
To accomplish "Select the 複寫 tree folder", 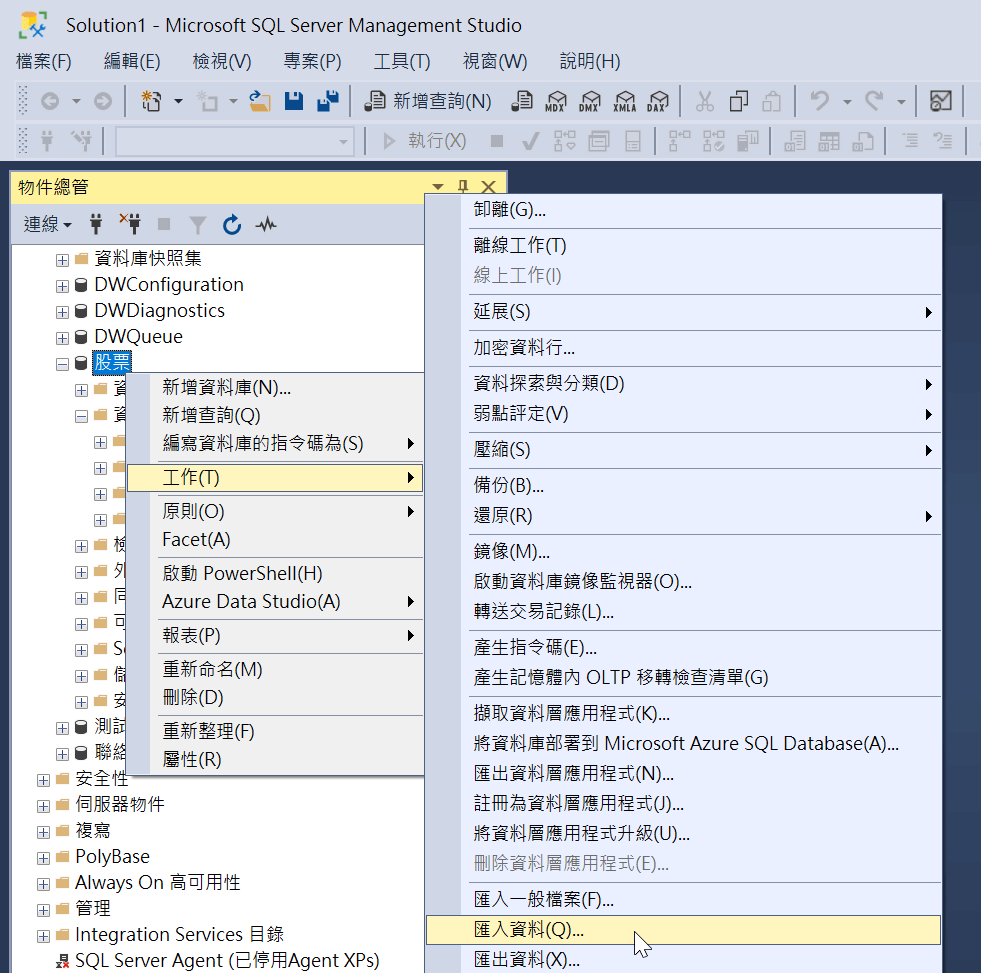I will click(x=93, y=830).
